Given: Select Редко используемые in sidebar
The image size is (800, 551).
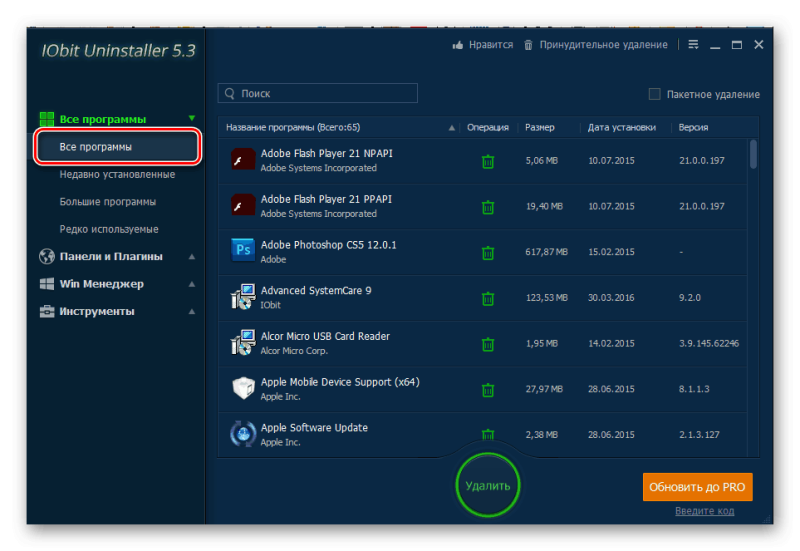Looking at the screenshot, I should pyautogui.click(x=109, y=229).
